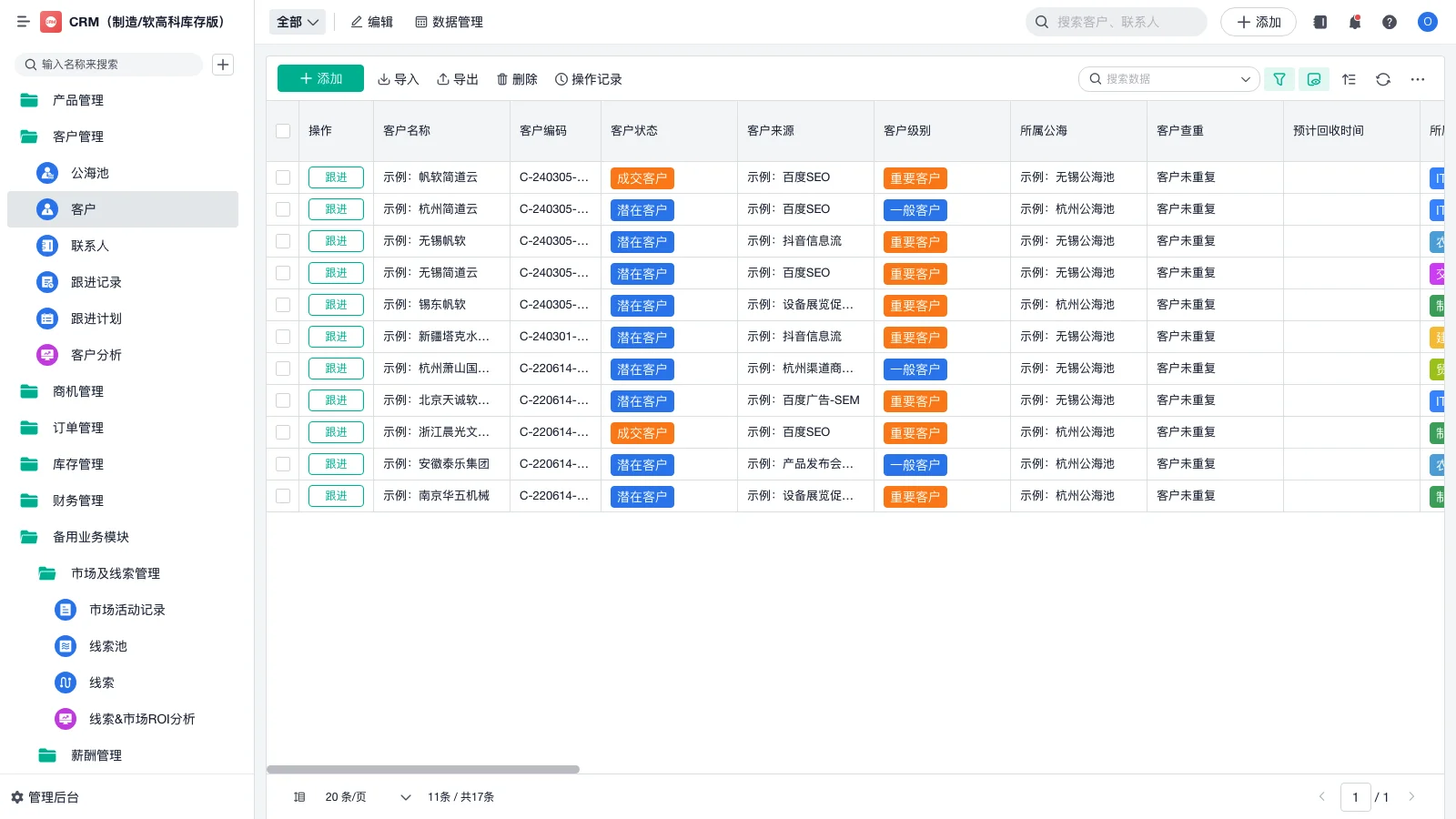Open the more options ellipsis icon
Screen dimensions: 1456x819
pos(1417,79)
